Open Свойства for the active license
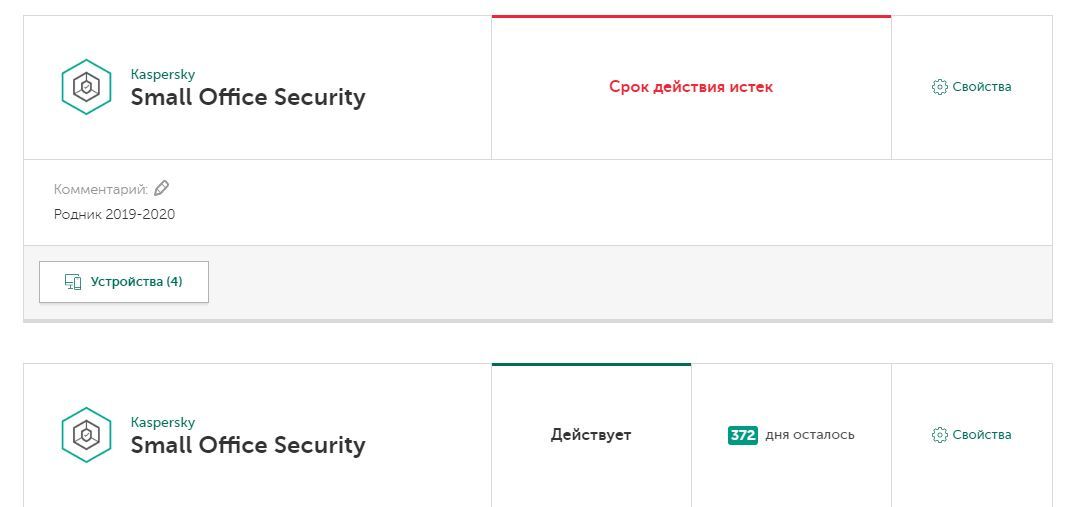1066x507 pixels. pyautogui.click(x=981, y=435)
